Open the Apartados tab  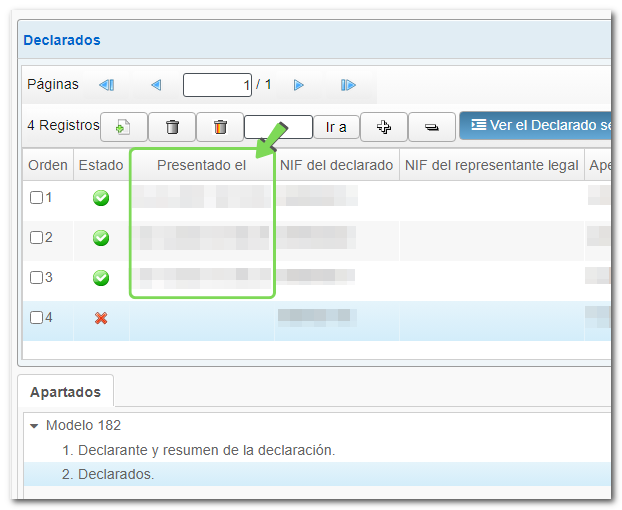pyautogui.click(x=65, y=391)
